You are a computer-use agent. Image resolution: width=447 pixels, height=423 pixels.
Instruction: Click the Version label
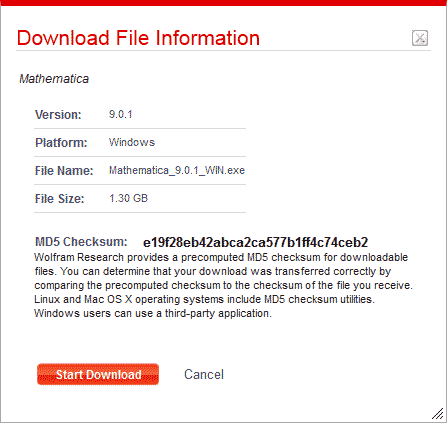[x=58, y=115]
